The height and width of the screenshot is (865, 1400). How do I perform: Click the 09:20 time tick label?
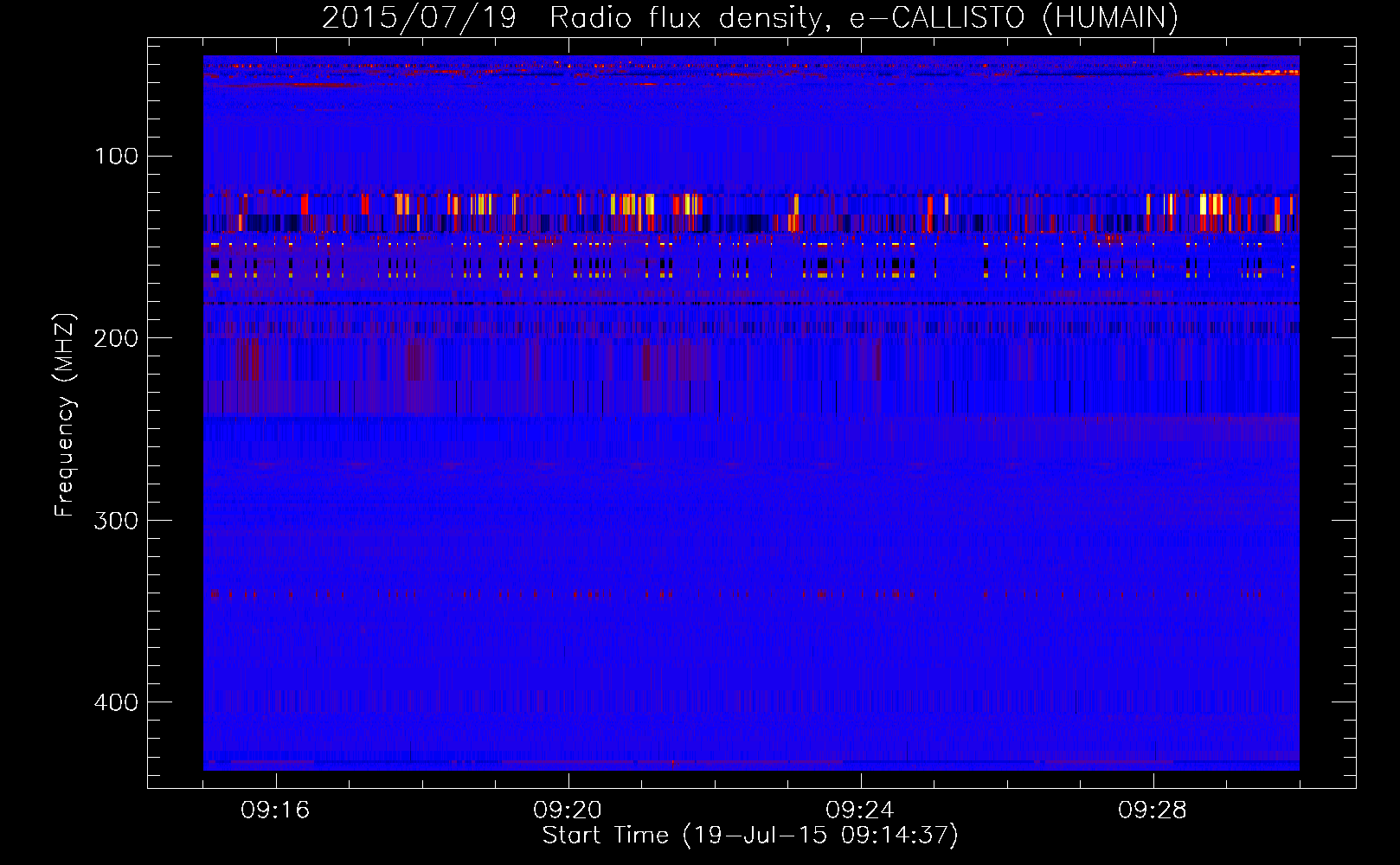click(x=568, y=811)
